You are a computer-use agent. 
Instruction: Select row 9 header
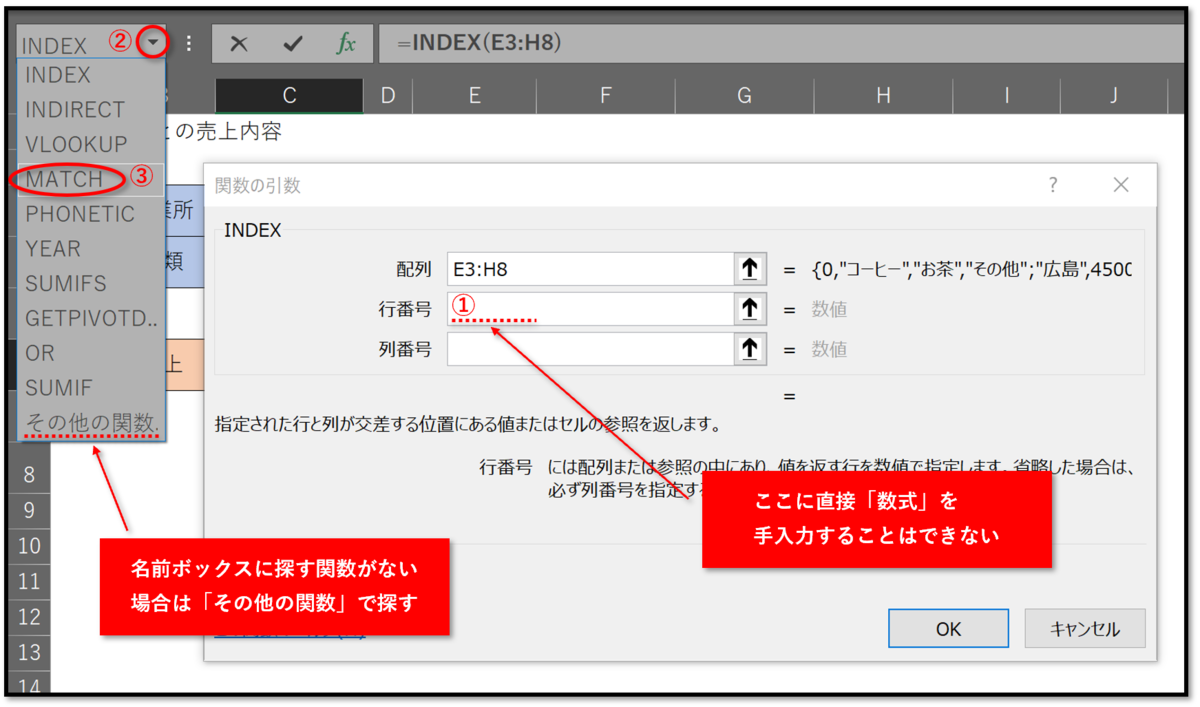pos(29,510)
